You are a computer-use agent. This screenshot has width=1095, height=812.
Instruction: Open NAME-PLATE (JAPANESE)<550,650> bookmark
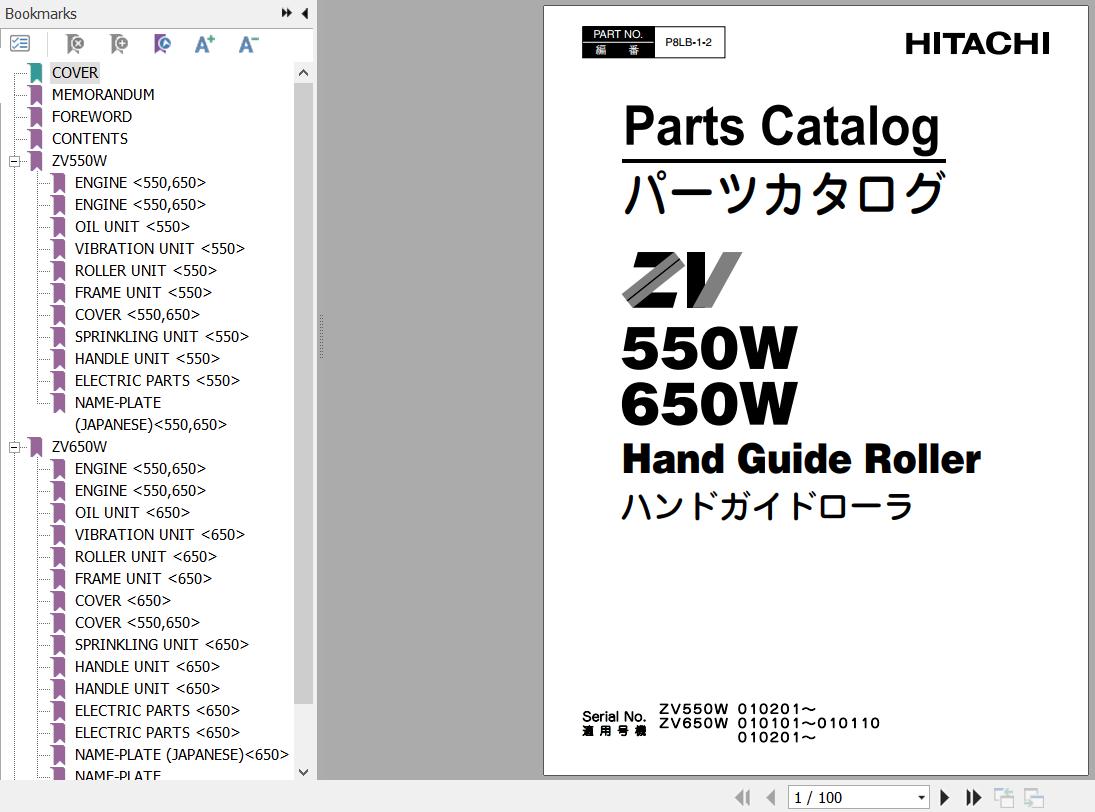click(x=150, y=413)
